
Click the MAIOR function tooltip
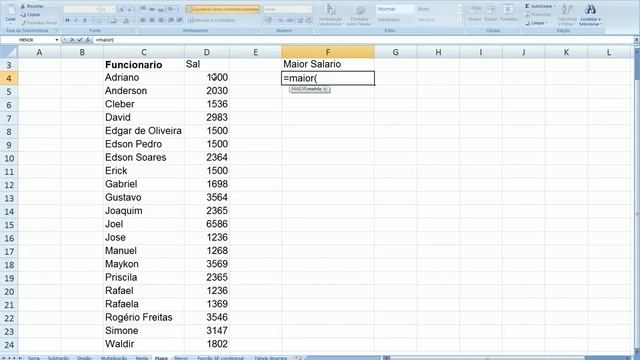[x=309, y=89]
